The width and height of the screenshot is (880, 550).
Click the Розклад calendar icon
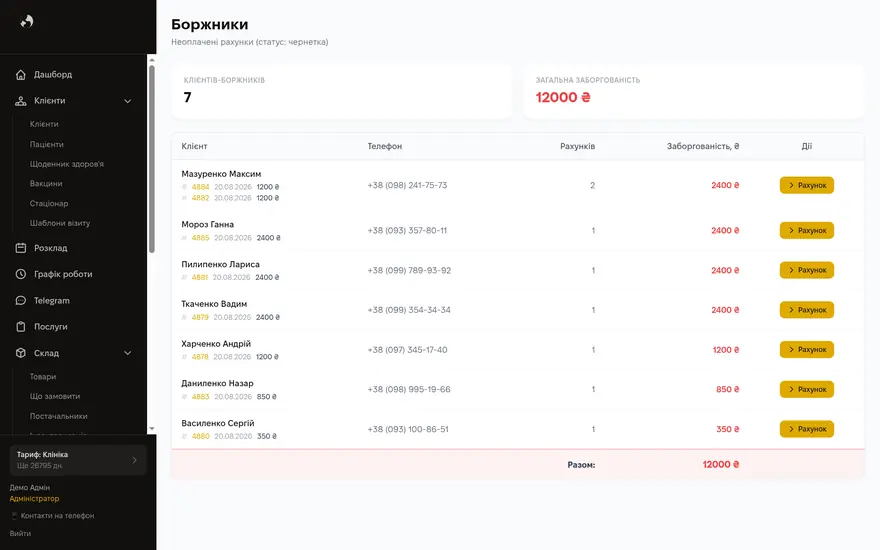21,248
